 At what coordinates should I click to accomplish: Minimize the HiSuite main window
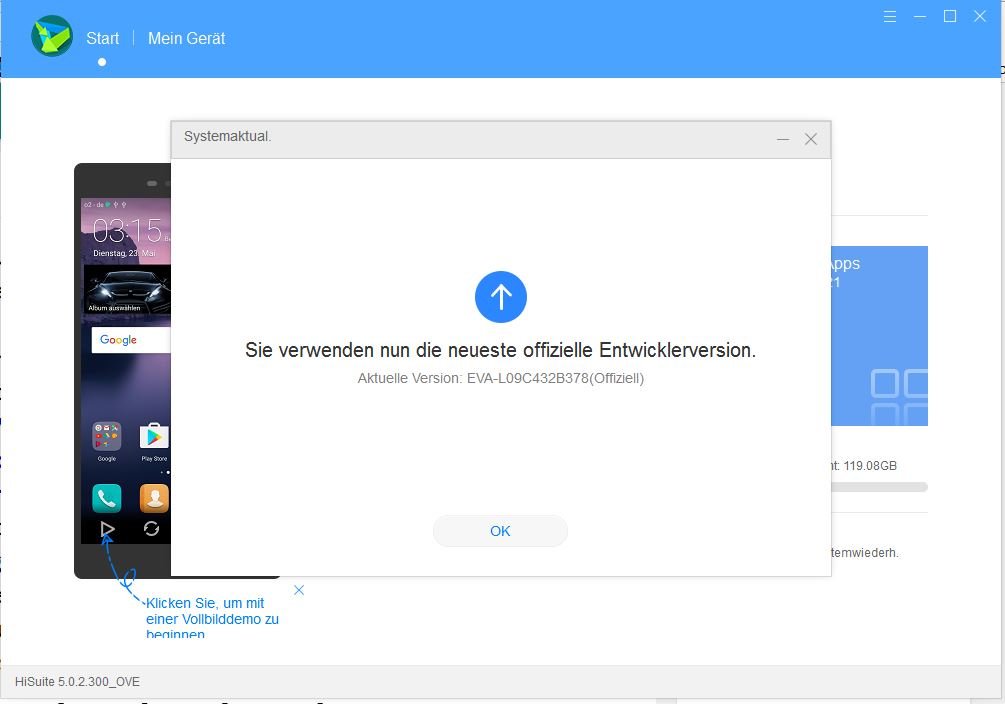[920, 17]
